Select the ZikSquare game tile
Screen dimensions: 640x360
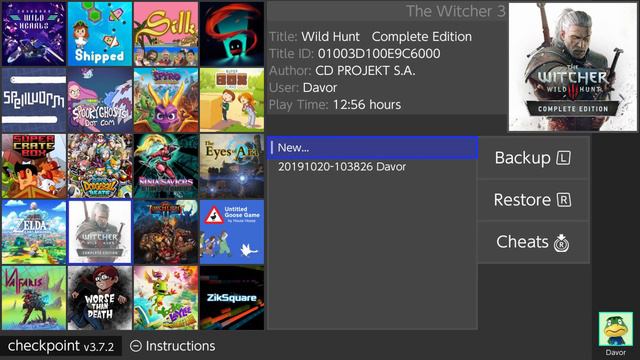[x=232, y=298]
